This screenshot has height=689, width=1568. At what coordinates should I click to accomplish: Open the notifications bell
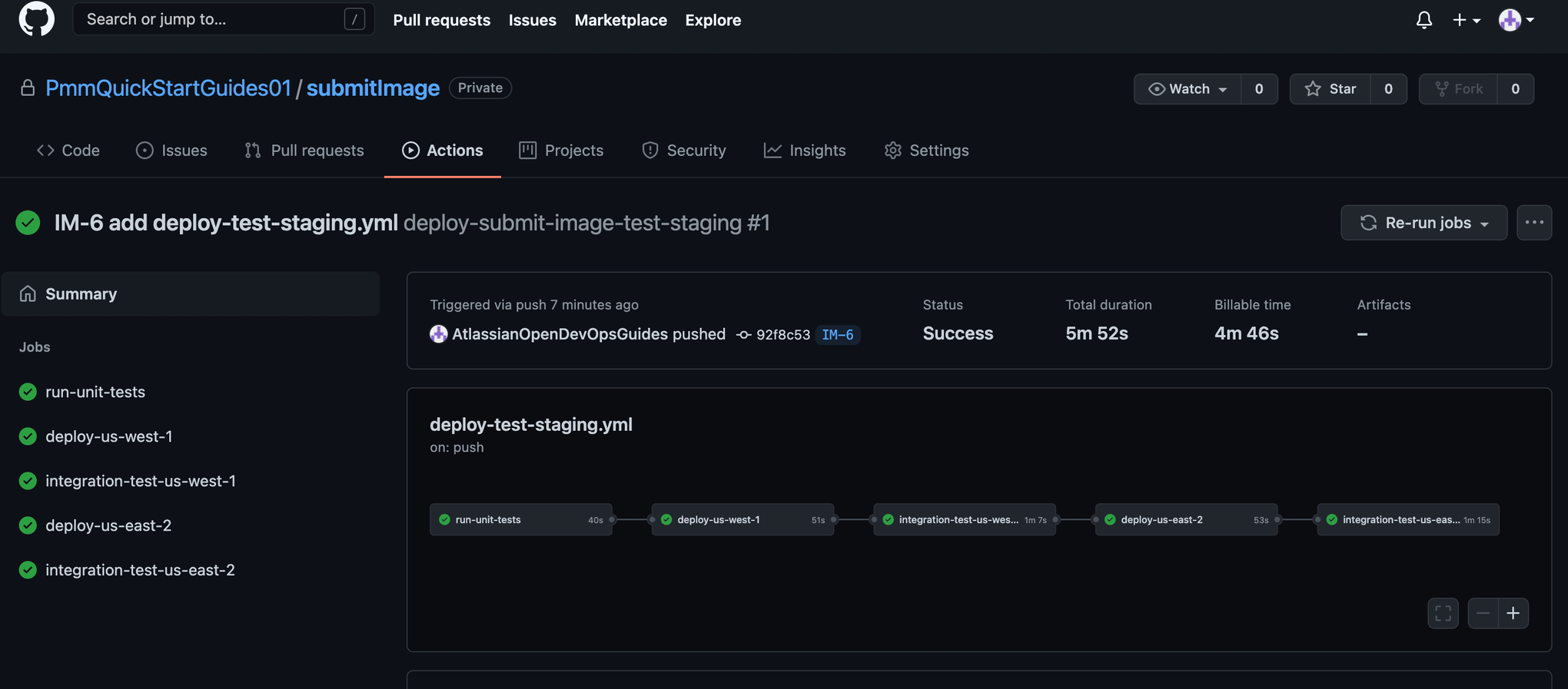coord(1423,20)
